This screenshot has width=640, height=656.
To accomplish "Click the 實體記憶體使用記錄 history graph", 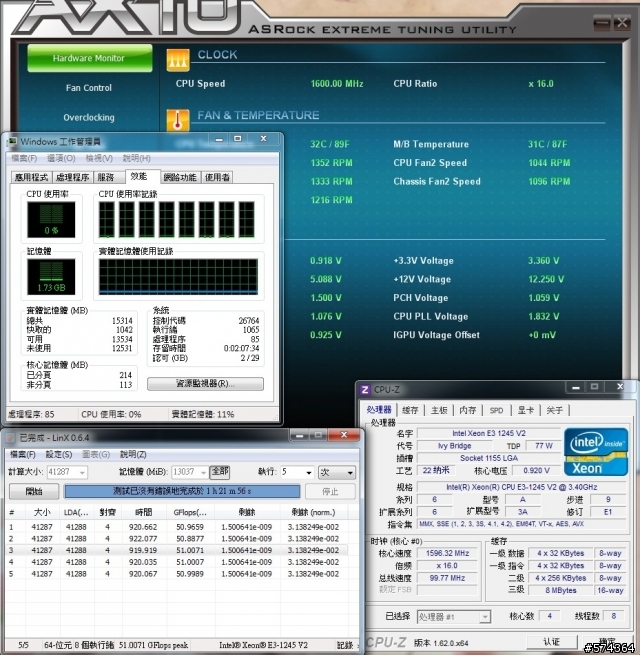I will tap(178, 277).
